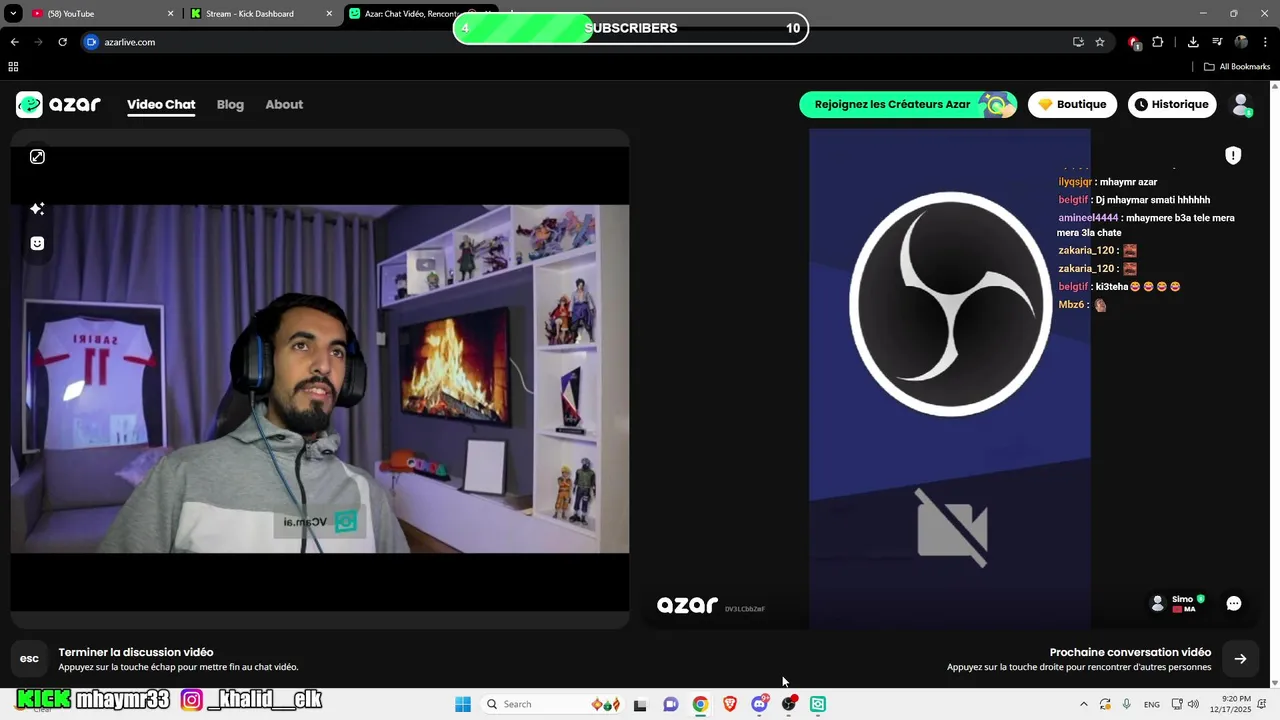This screenshot has height=720, width=1280.
Task: Open Historique history
Action: coord(1171,104)
